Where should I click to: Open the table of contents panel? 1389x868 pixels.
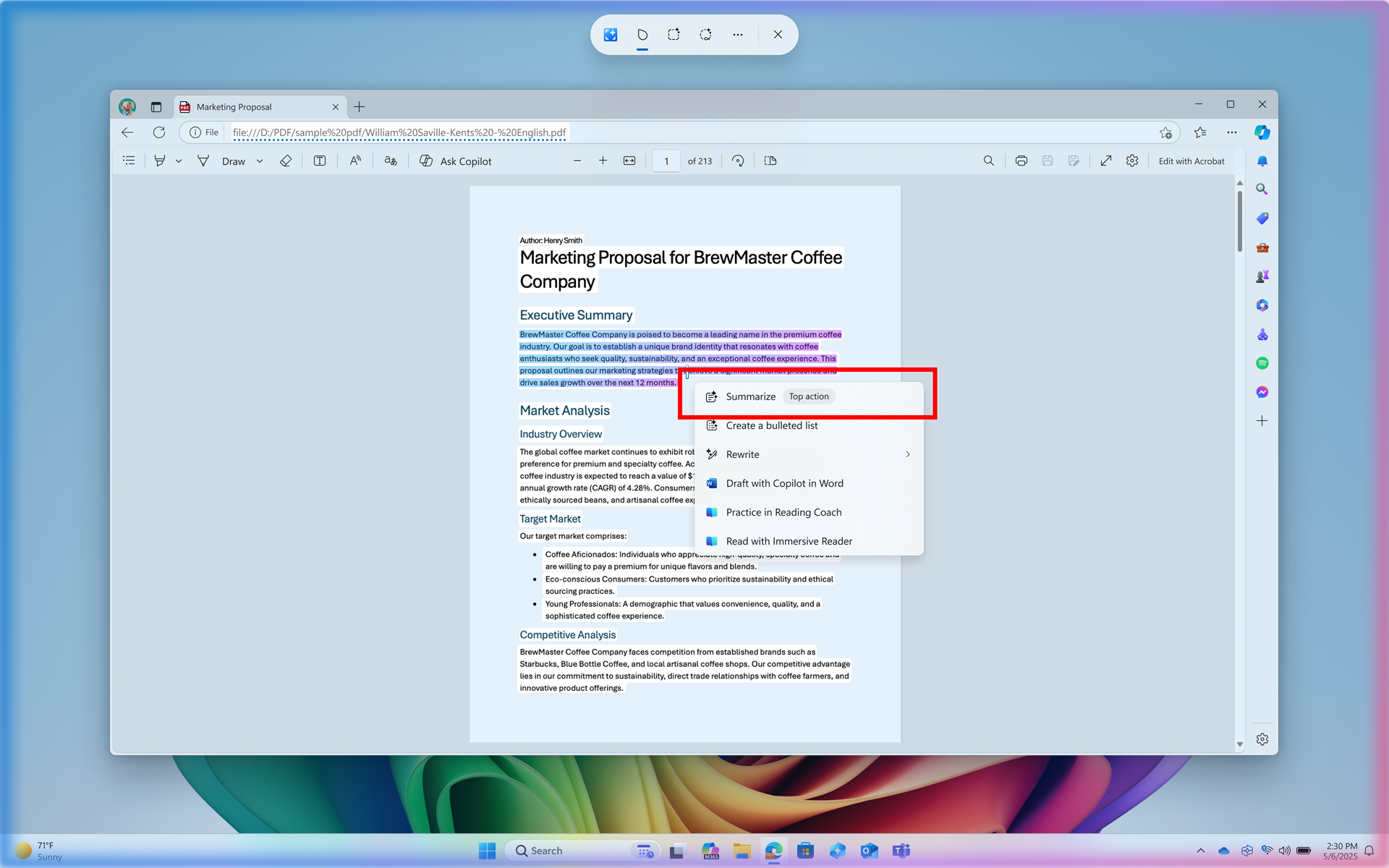point(129,161)
